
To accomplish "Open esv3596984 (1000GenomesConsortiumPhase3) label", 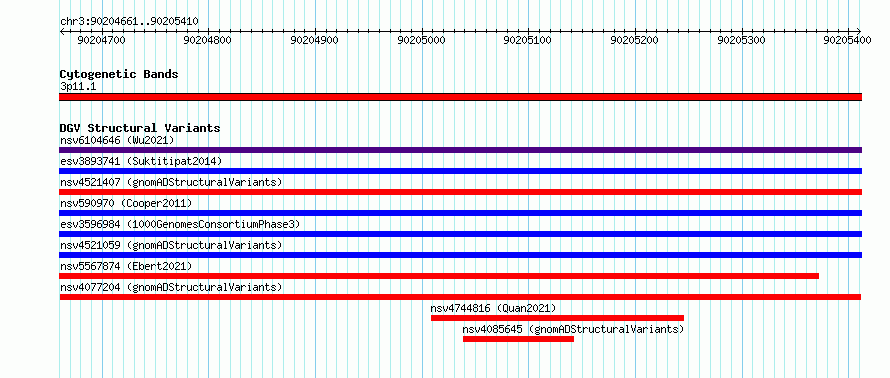I will 180,224.
